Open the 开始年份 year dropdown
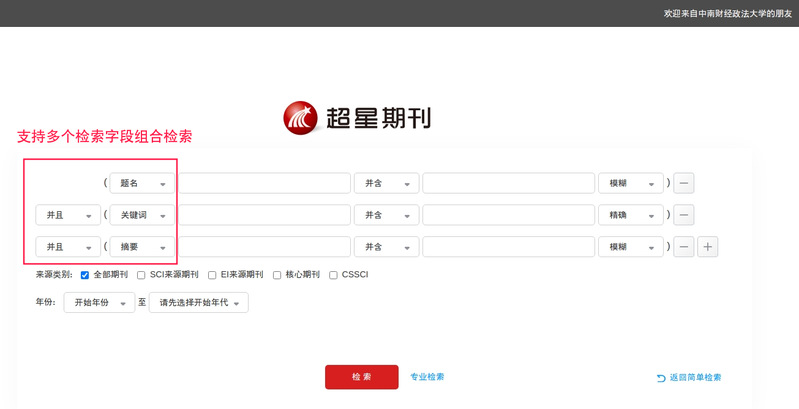 tap(98, 303)
